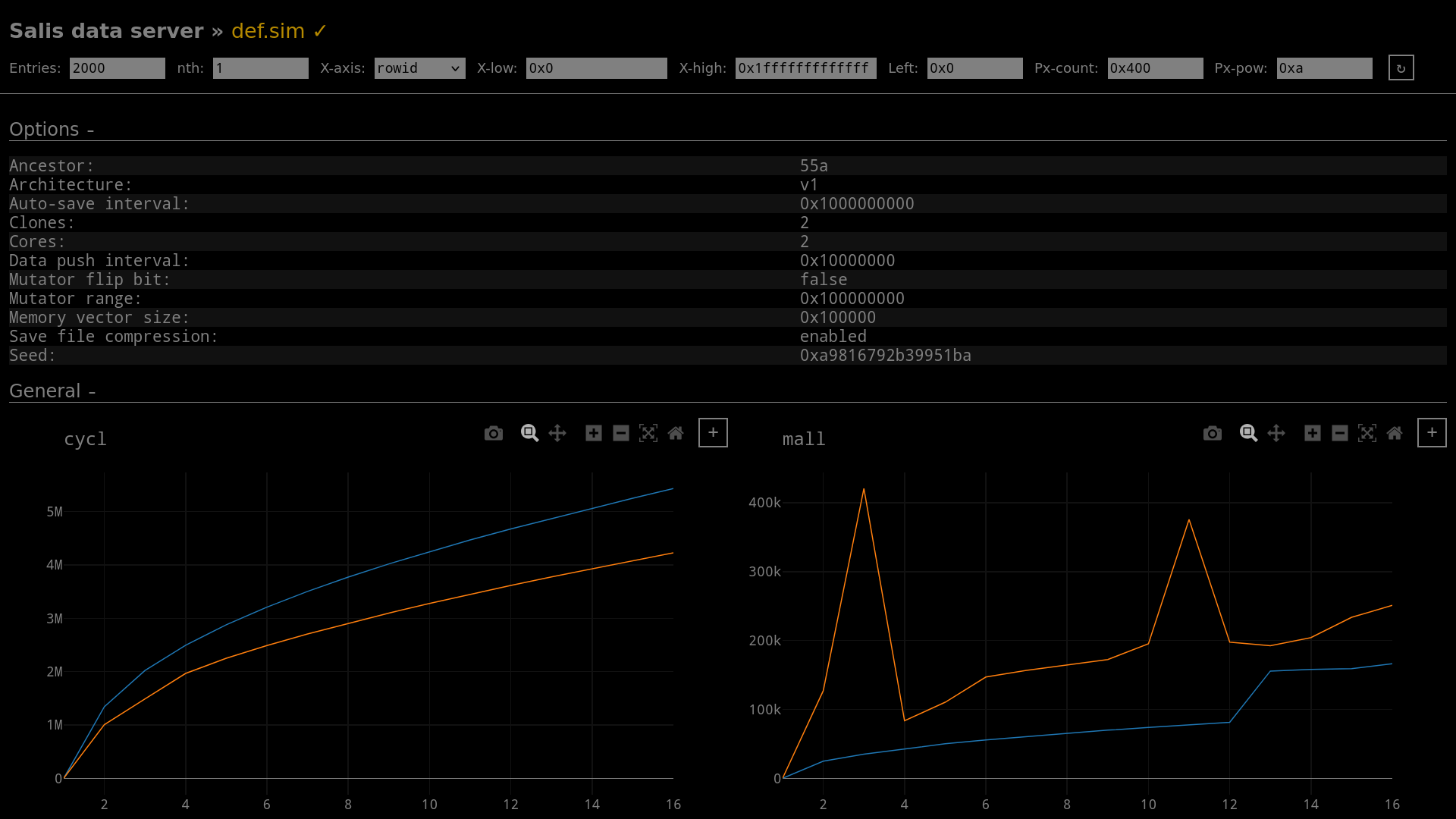This screenshot has width=1456, height=819.
Task: Reset the mall chart axes with the home icon
Action: [x=1395, y=433]
